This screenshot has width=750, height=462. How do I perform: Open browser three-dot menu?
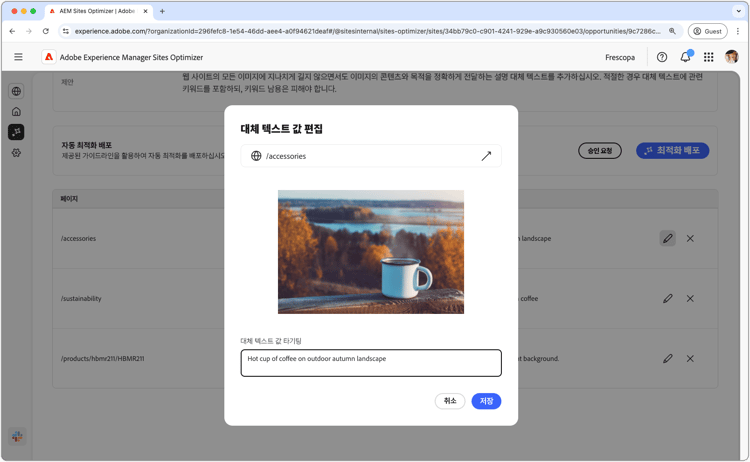[x=738, y=31]
